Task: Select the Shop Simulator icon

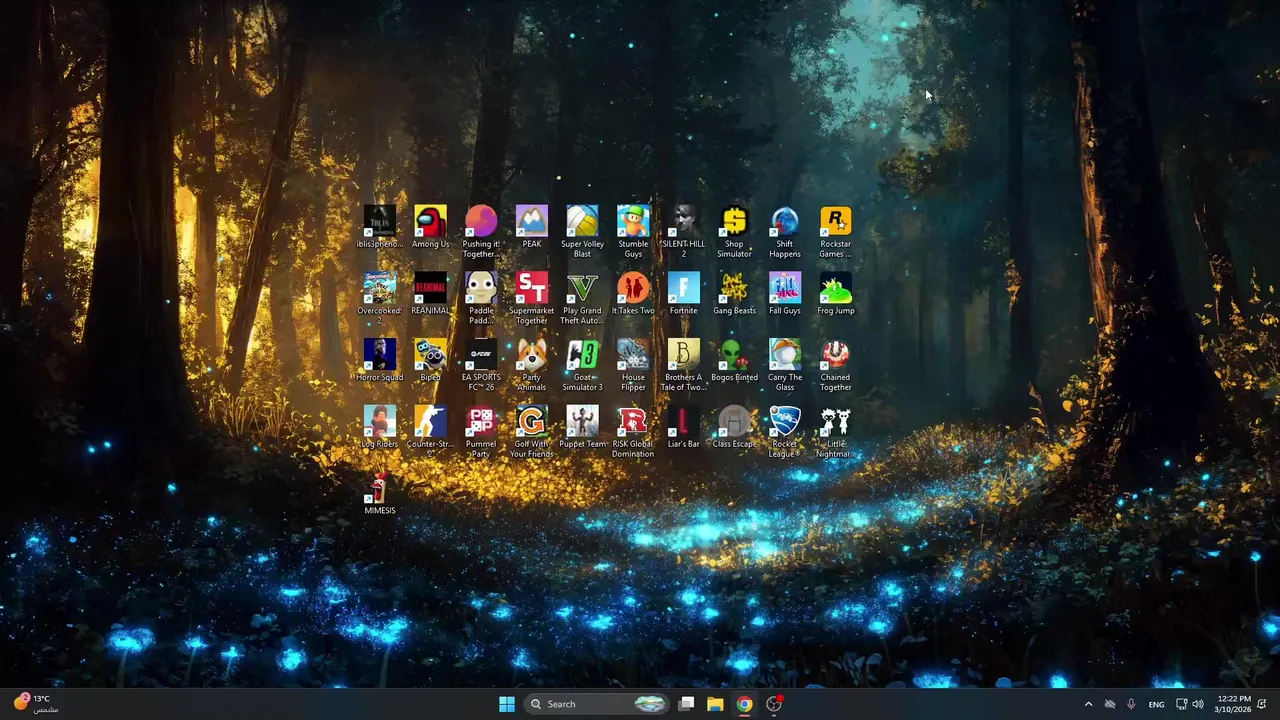Action: (x=734, y=232)
